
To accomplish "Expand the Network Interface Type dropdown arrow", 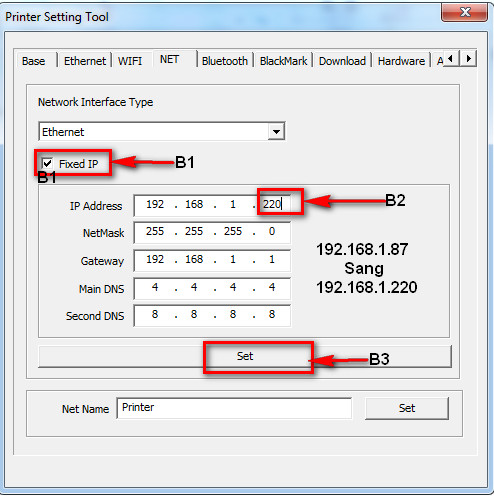I will point(276,131).
